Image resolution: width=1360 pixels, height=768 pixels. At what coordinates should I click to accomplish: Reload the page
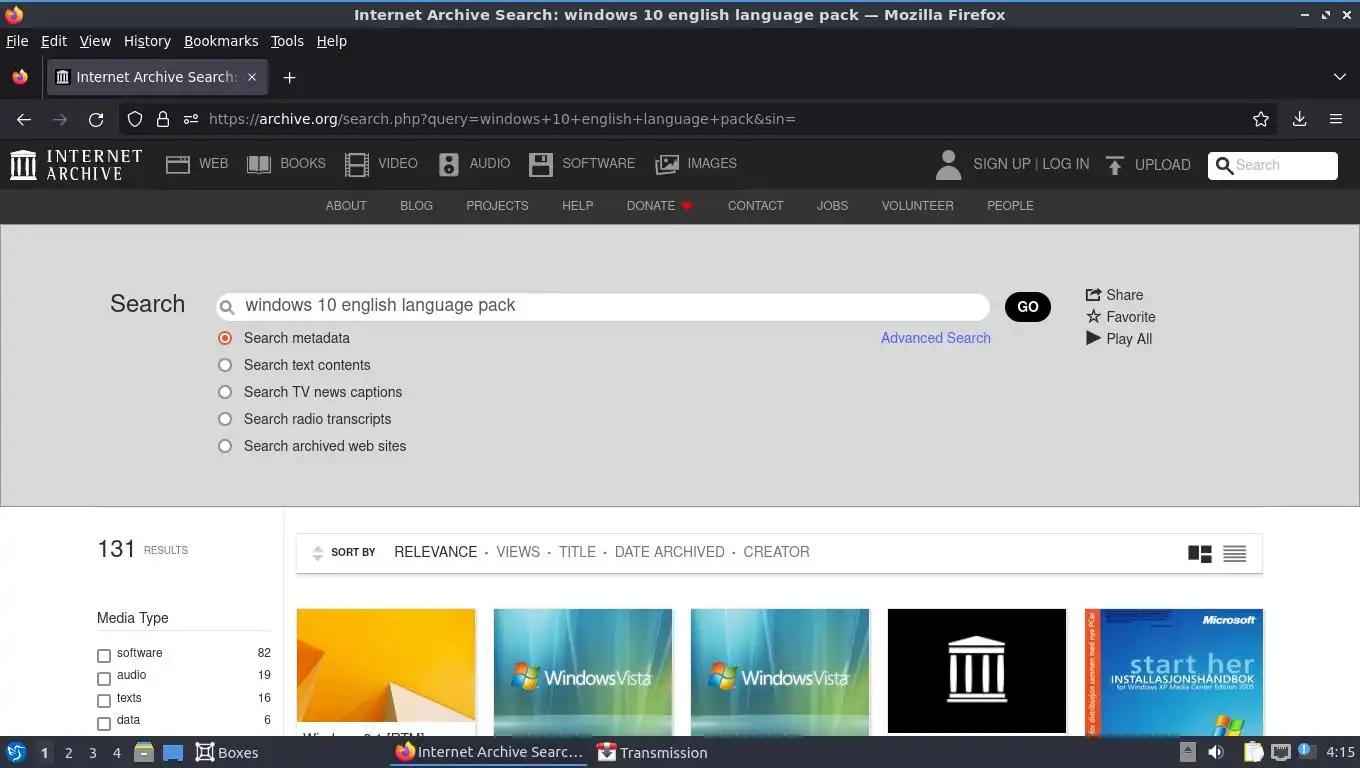click(96, 119)
